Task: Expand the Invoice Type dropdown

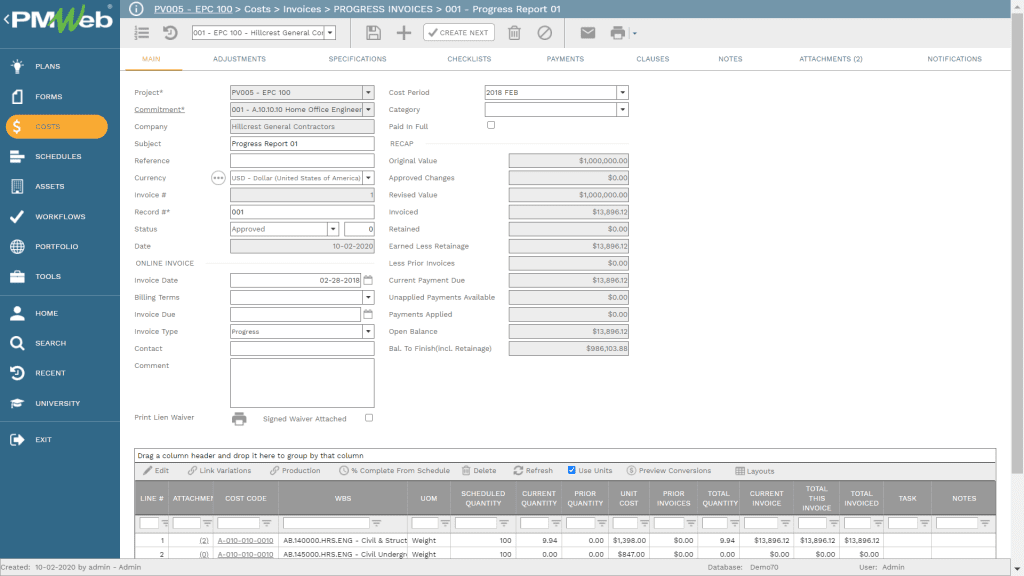Action: point(368,332)
